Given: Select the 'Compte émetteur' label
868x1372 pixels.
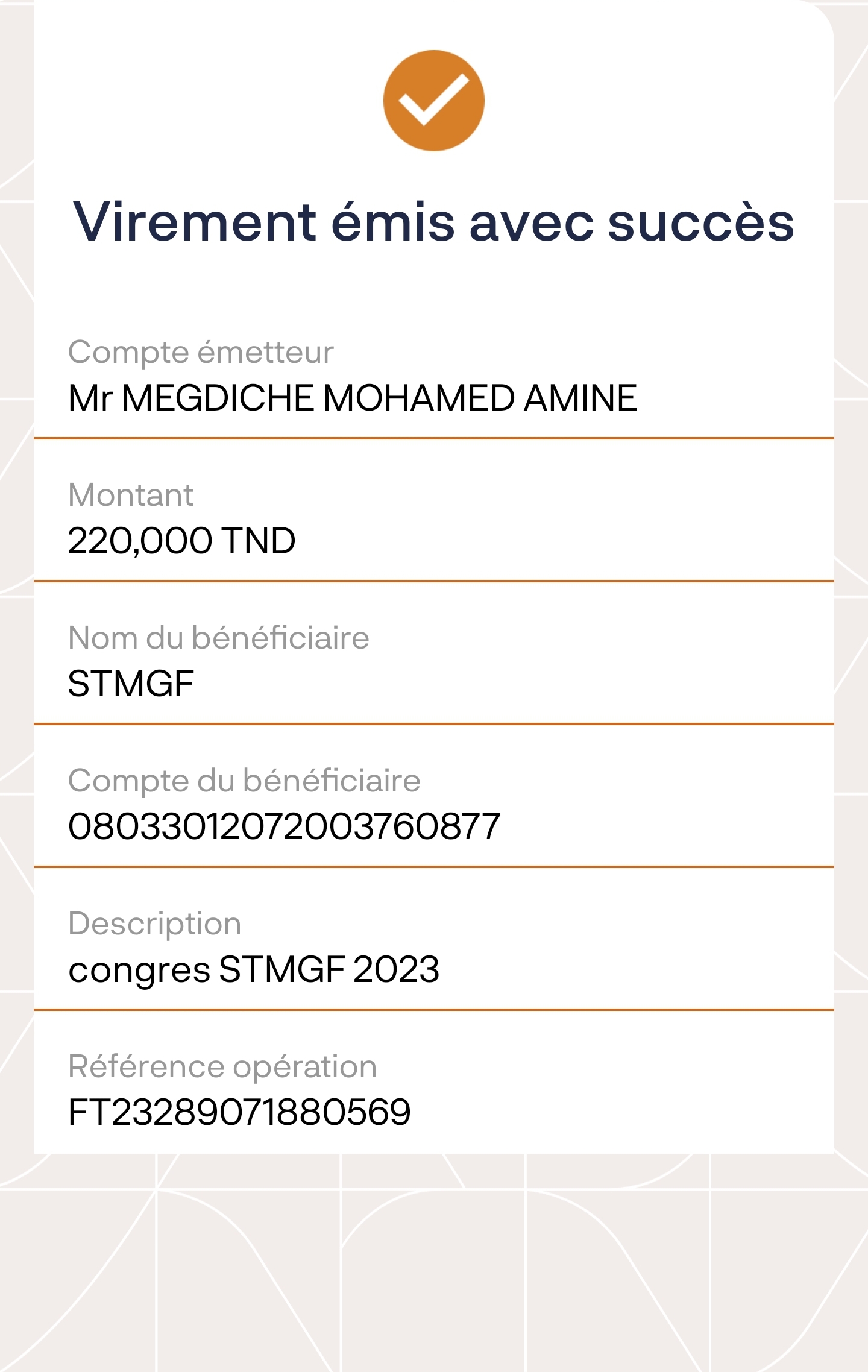Looking at the screenshot, I should tap(201, 352).
